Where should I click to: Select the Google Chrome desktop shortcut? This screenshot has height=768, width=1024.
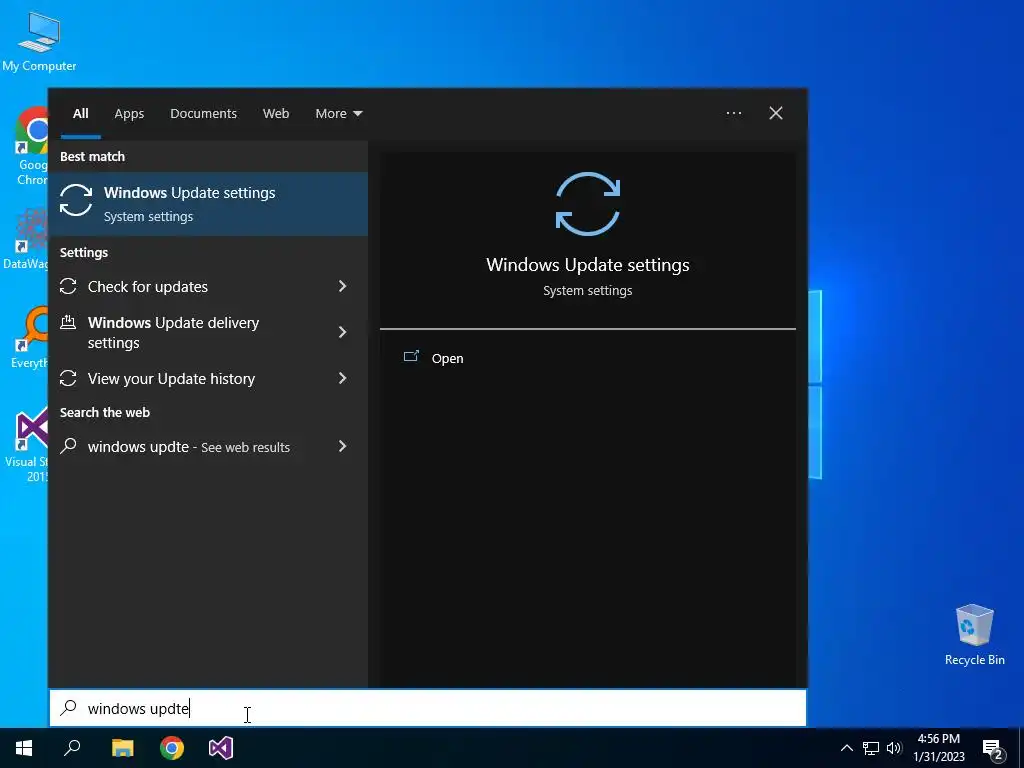[31, 146]
